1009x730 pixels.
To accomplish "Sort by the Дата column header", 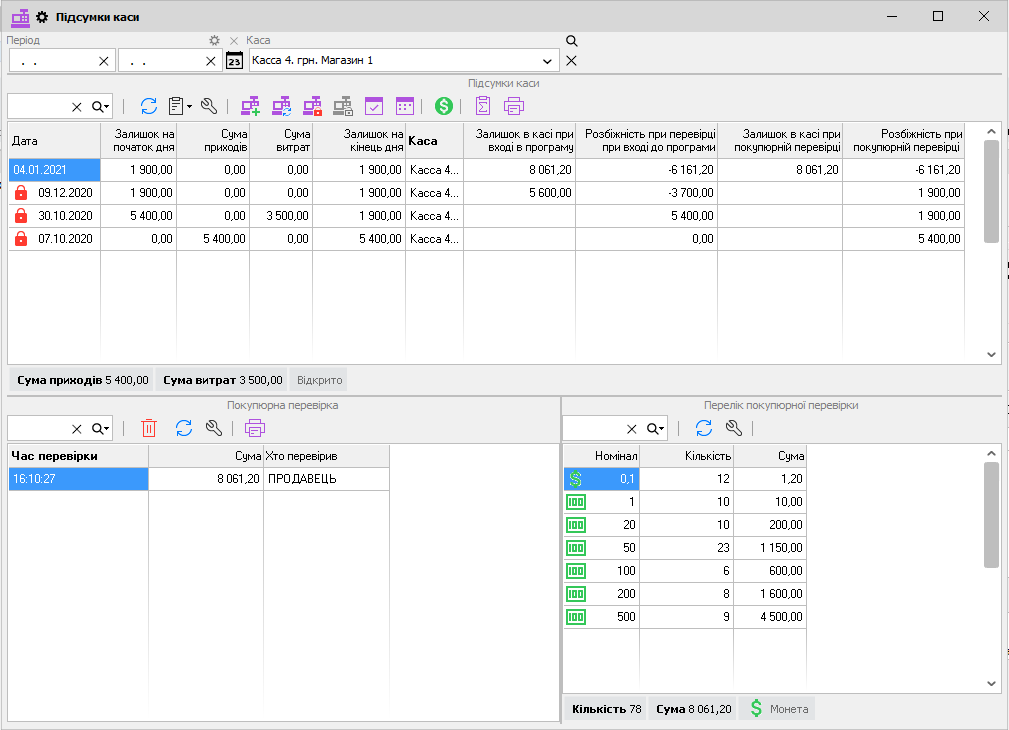I will tap(54, 141).
